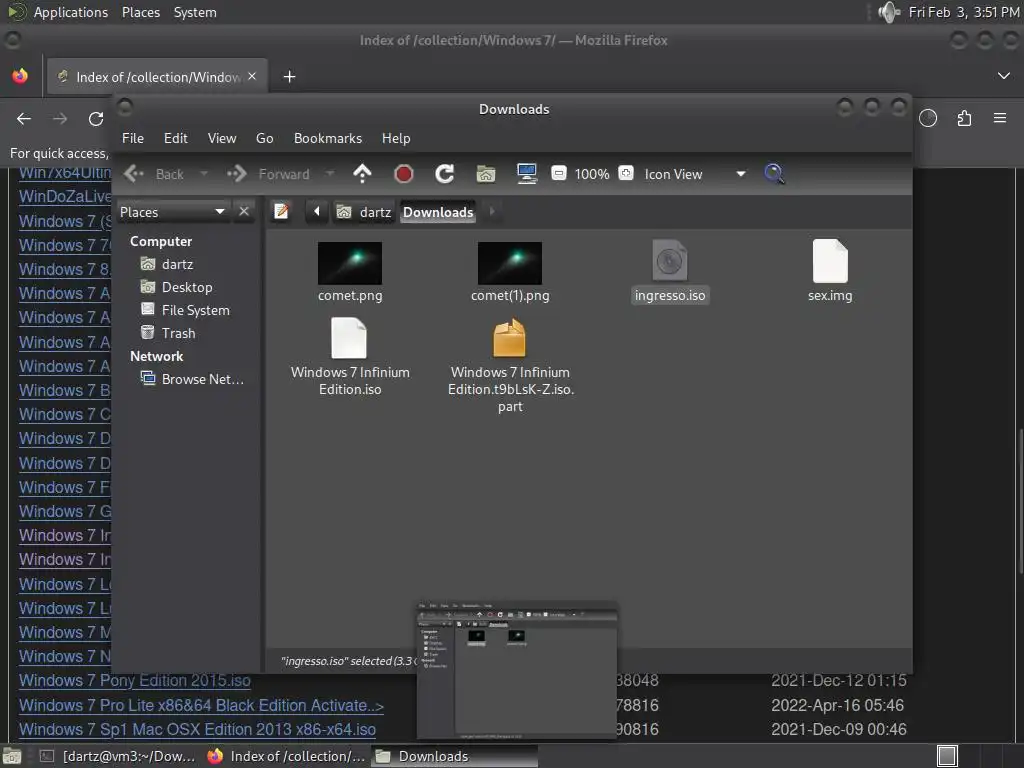Open Windows 7 Pro Lite Black Edition link
This screenshot has height=768, width=1024.
(x=201, y=705)
